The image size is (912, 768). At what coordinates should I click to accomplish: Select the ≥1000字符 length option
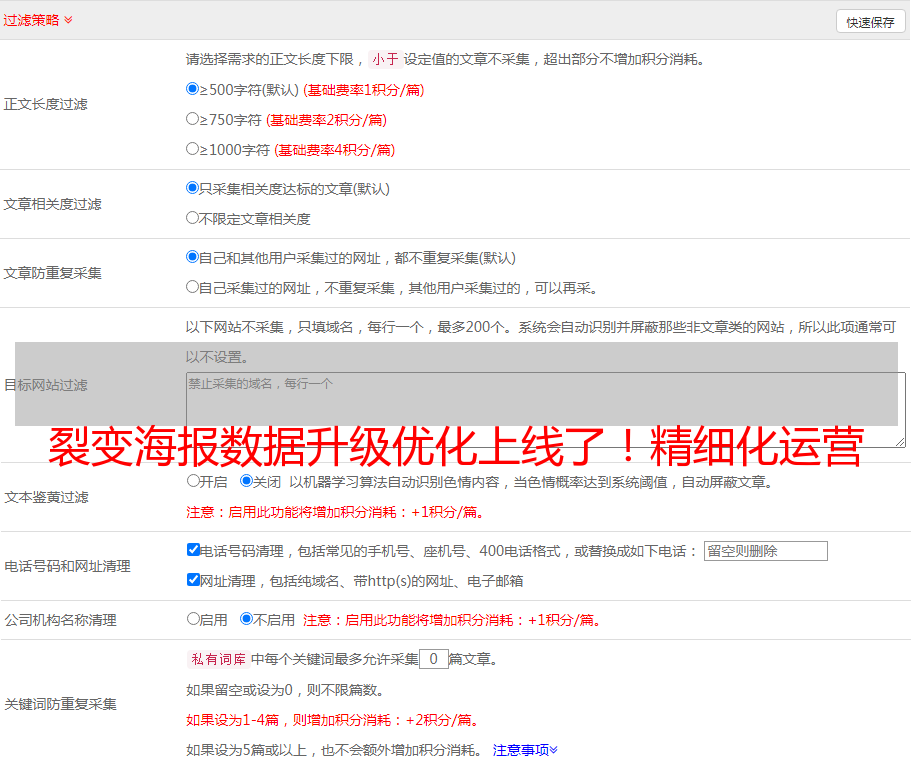(193, 149)
